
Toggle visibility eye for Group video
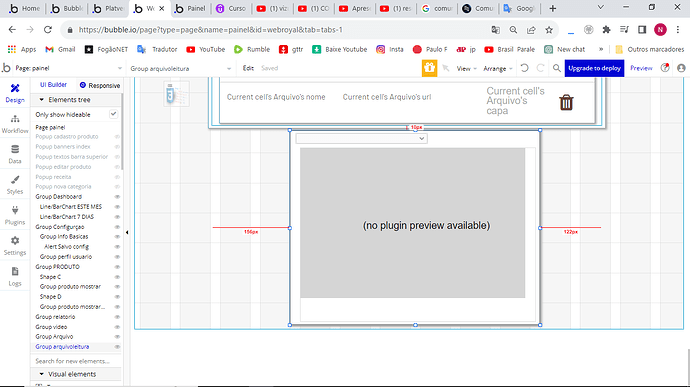pos(117,327)
